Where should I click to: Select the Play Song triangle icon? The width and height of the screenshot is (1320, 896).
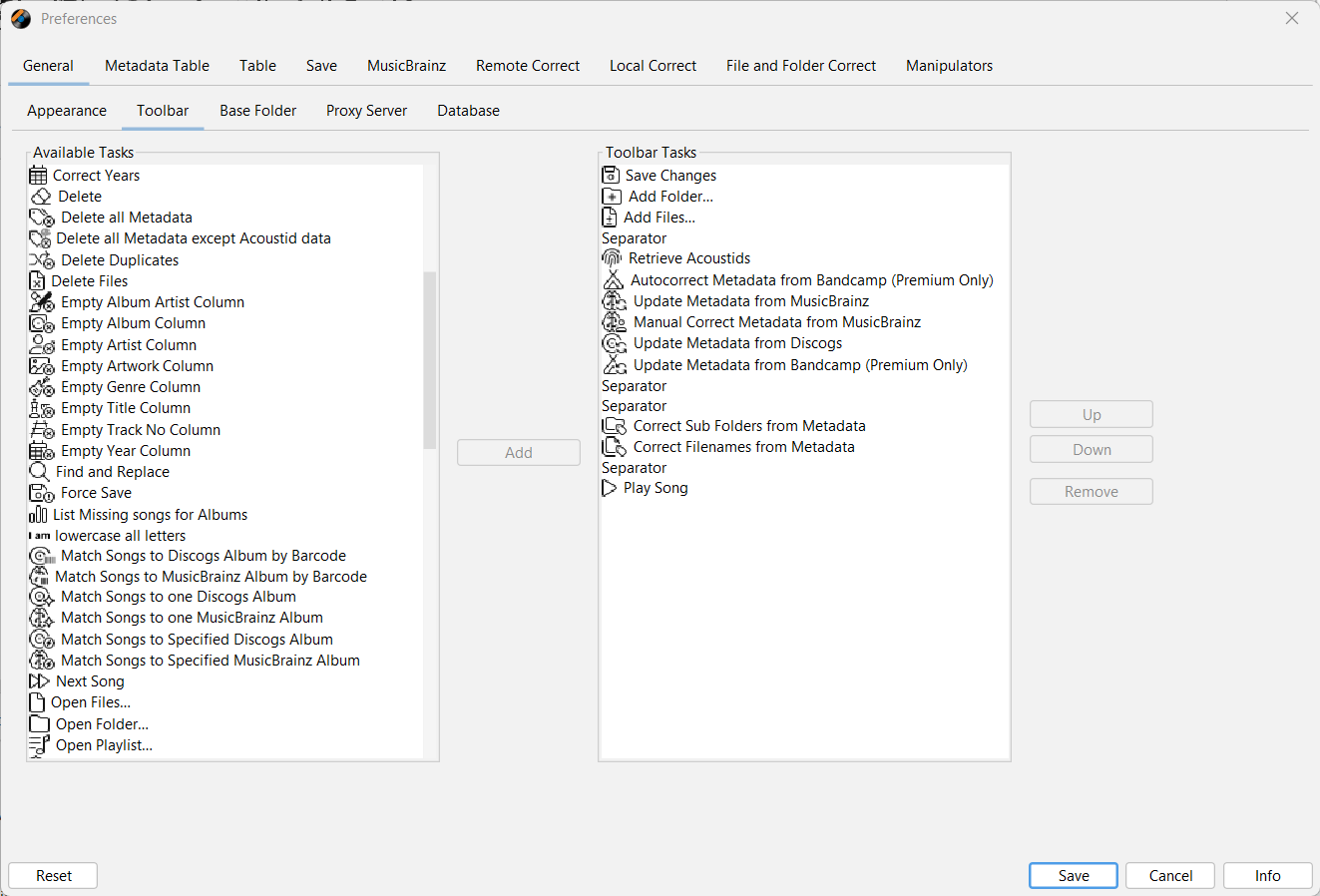pos(610,488)
